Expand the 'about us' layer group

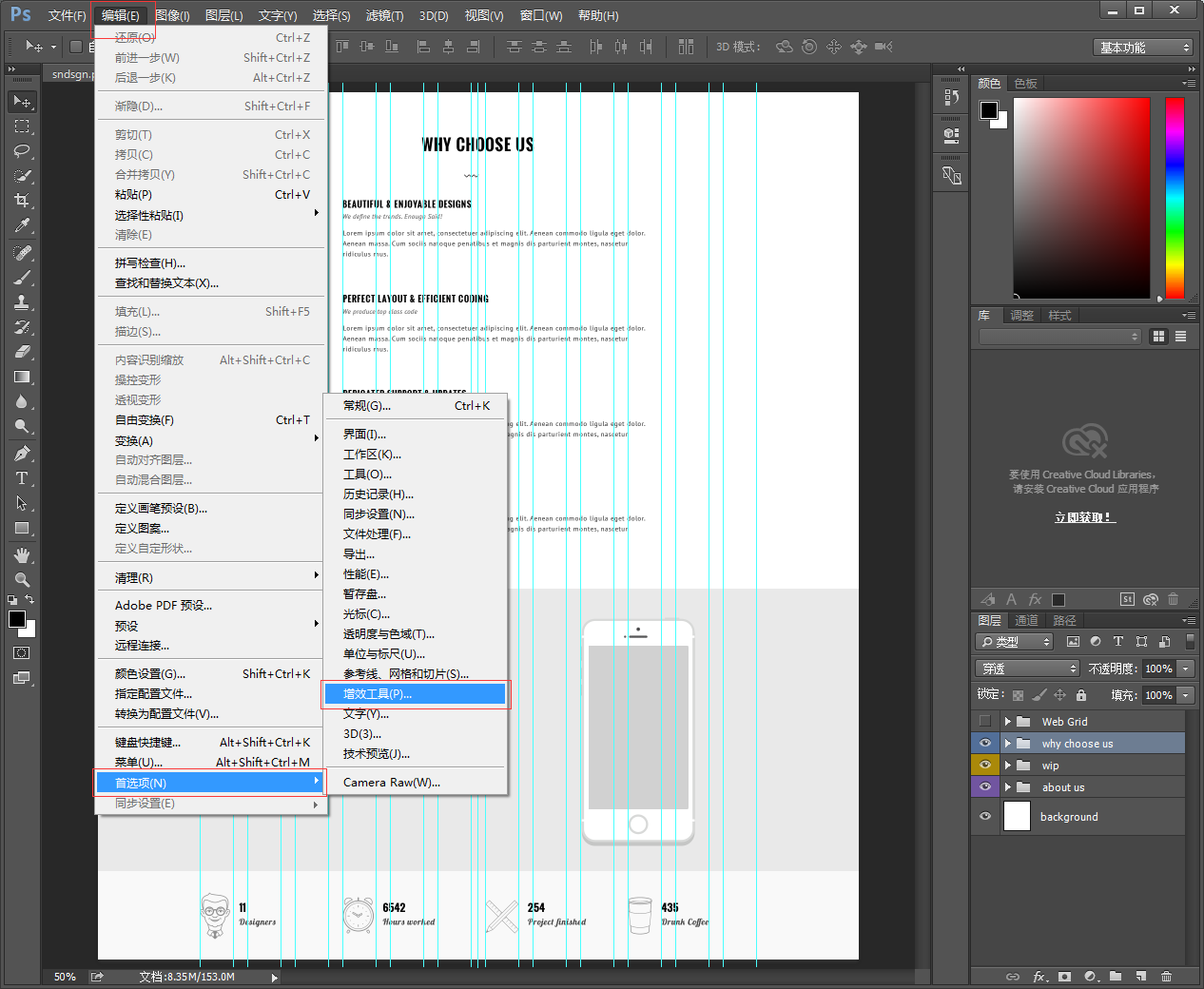[1007, 787]
